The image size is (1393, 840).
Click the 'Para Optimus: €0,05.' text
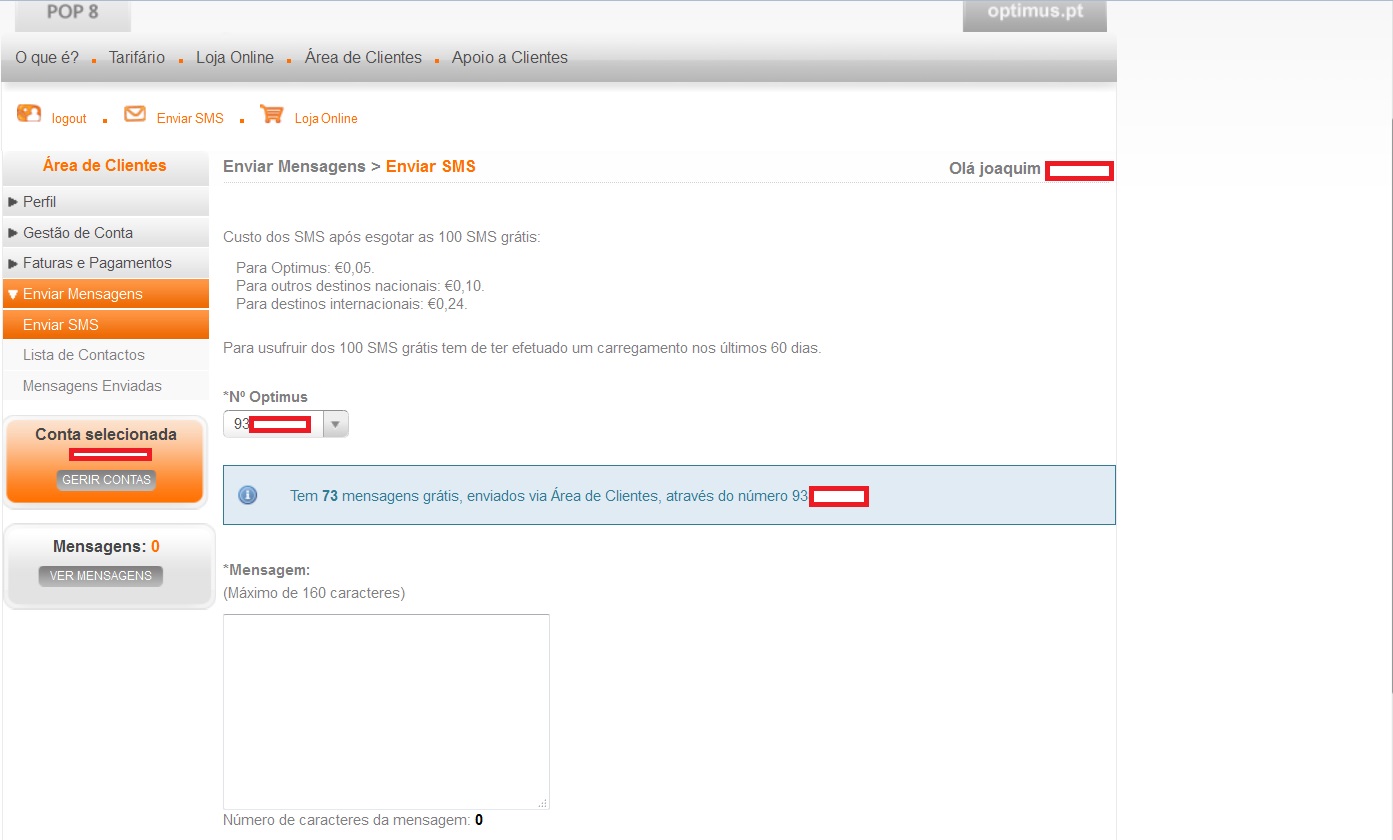pos(305,268)
